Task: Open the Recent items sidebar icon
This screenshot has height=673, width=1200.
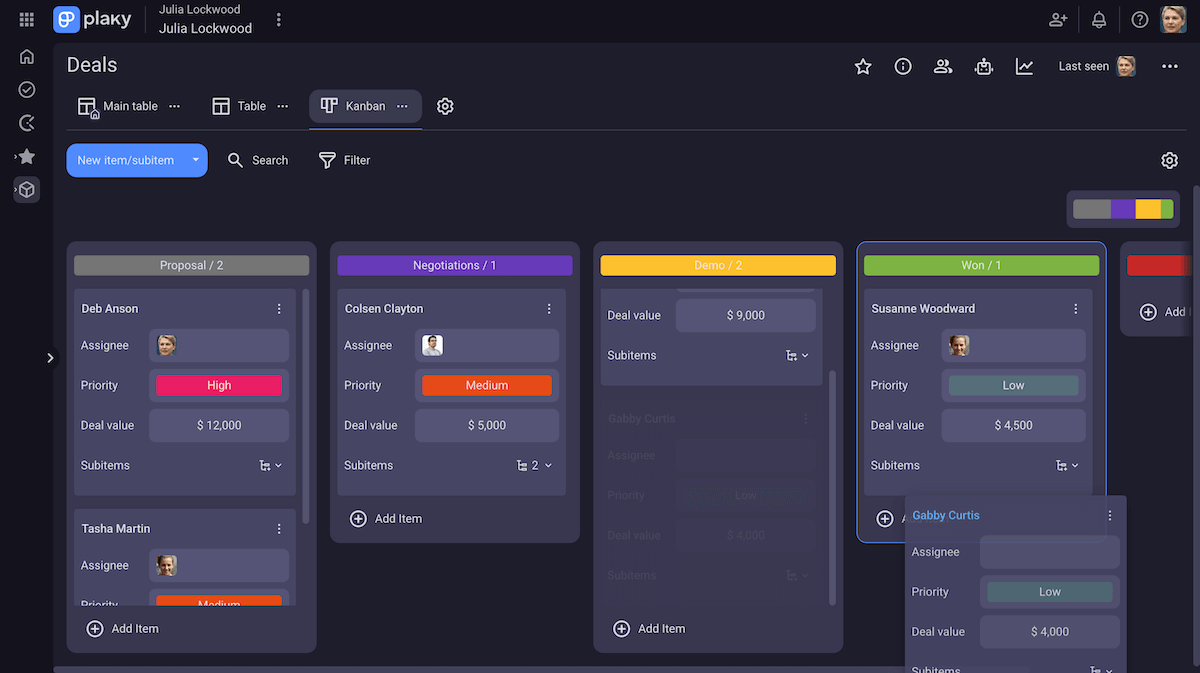Action: (x=26, y=122)
